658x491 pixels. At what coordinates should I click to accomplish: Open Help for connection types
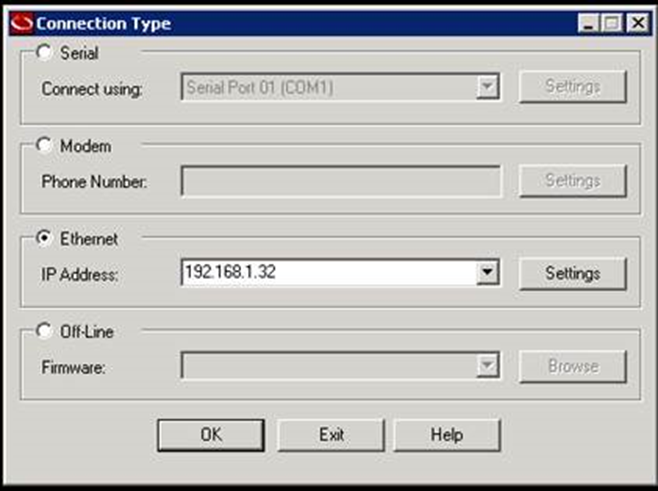[446, 435]
